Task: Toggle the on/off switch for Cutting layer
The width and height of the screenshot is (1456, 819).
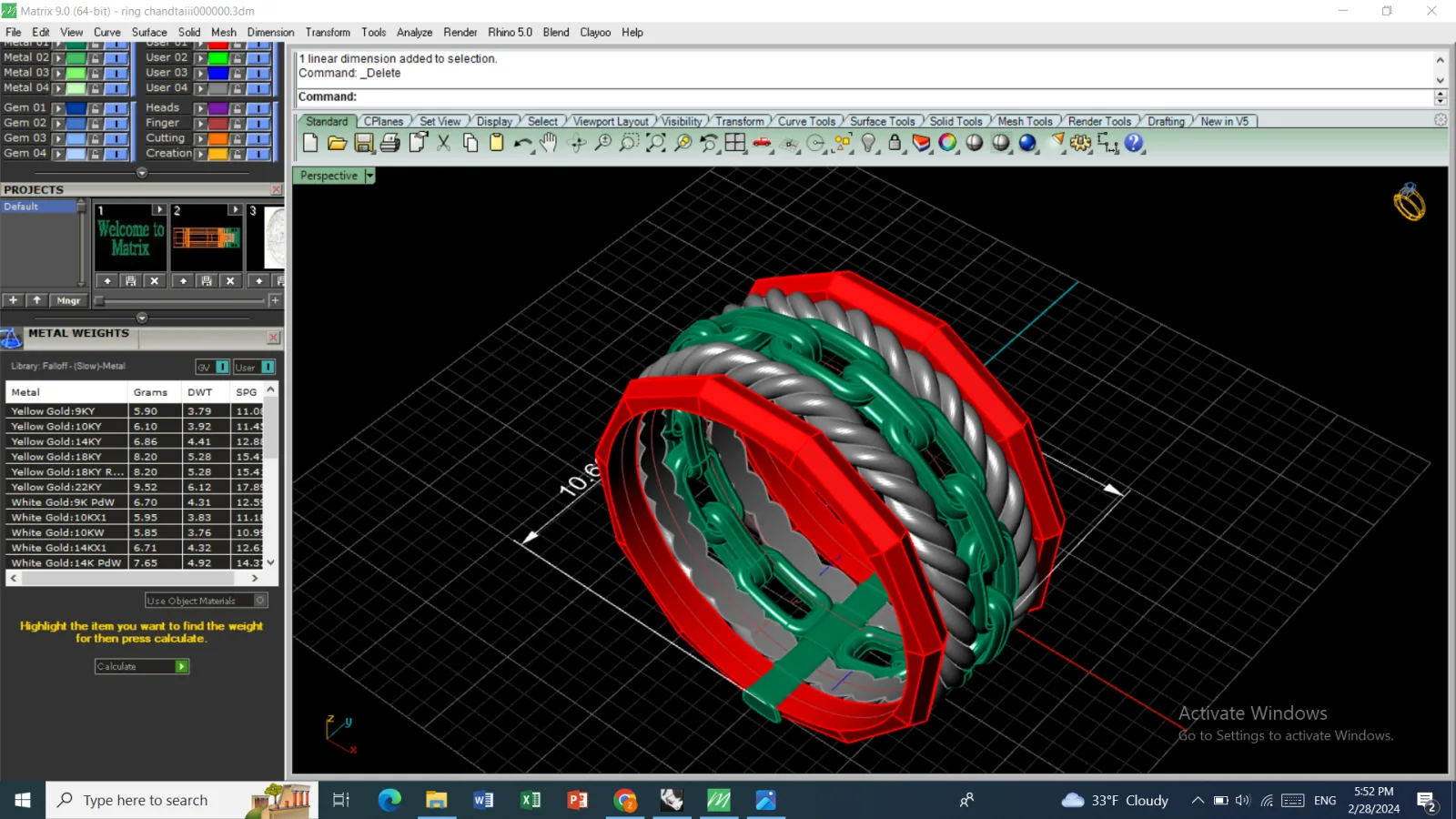Action: (x=259, y=139)
